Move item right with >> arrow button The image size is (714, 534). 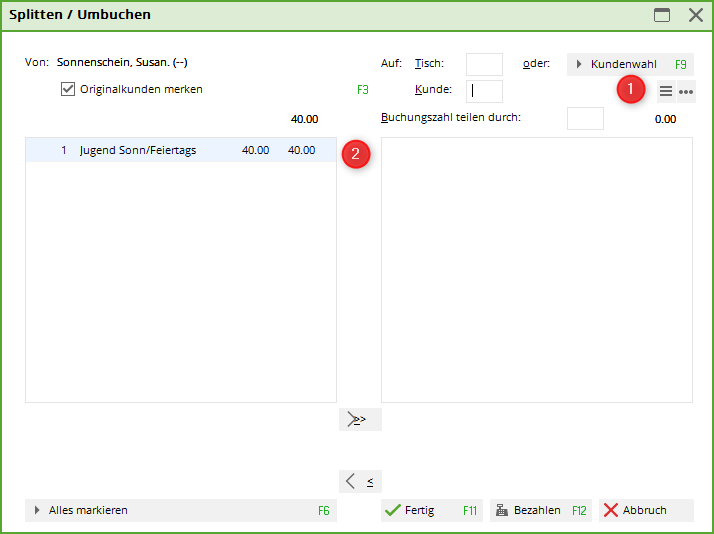tap(360, 419)
